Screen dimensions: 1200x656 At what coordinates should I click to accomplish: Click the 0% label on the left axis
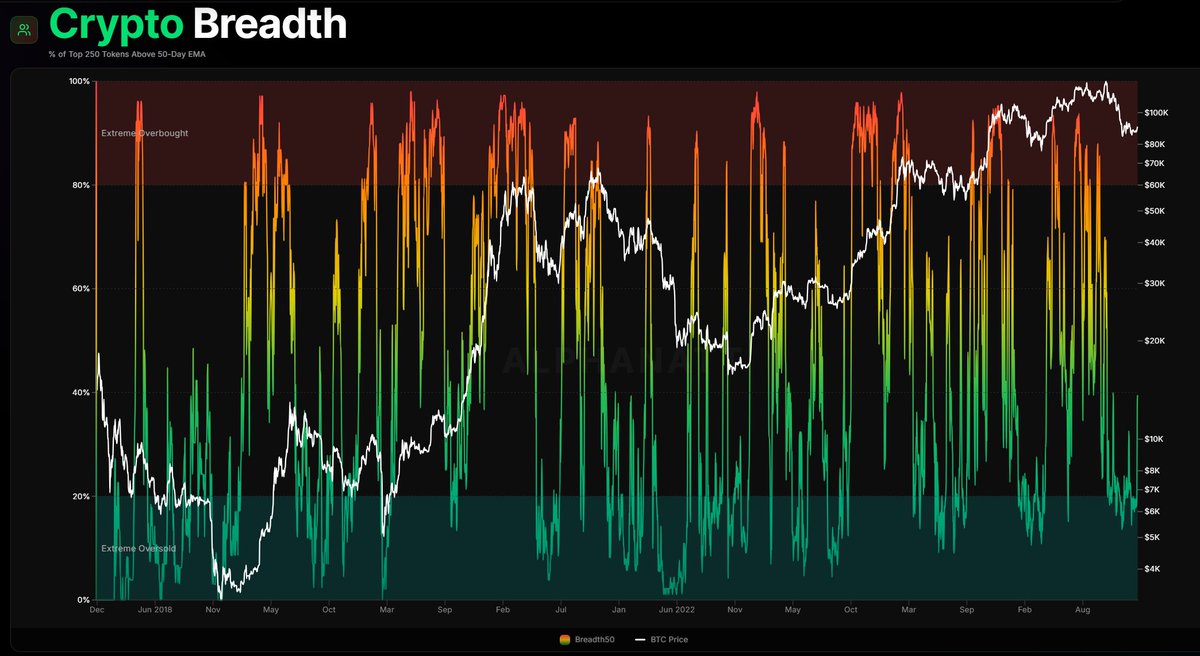83,600
